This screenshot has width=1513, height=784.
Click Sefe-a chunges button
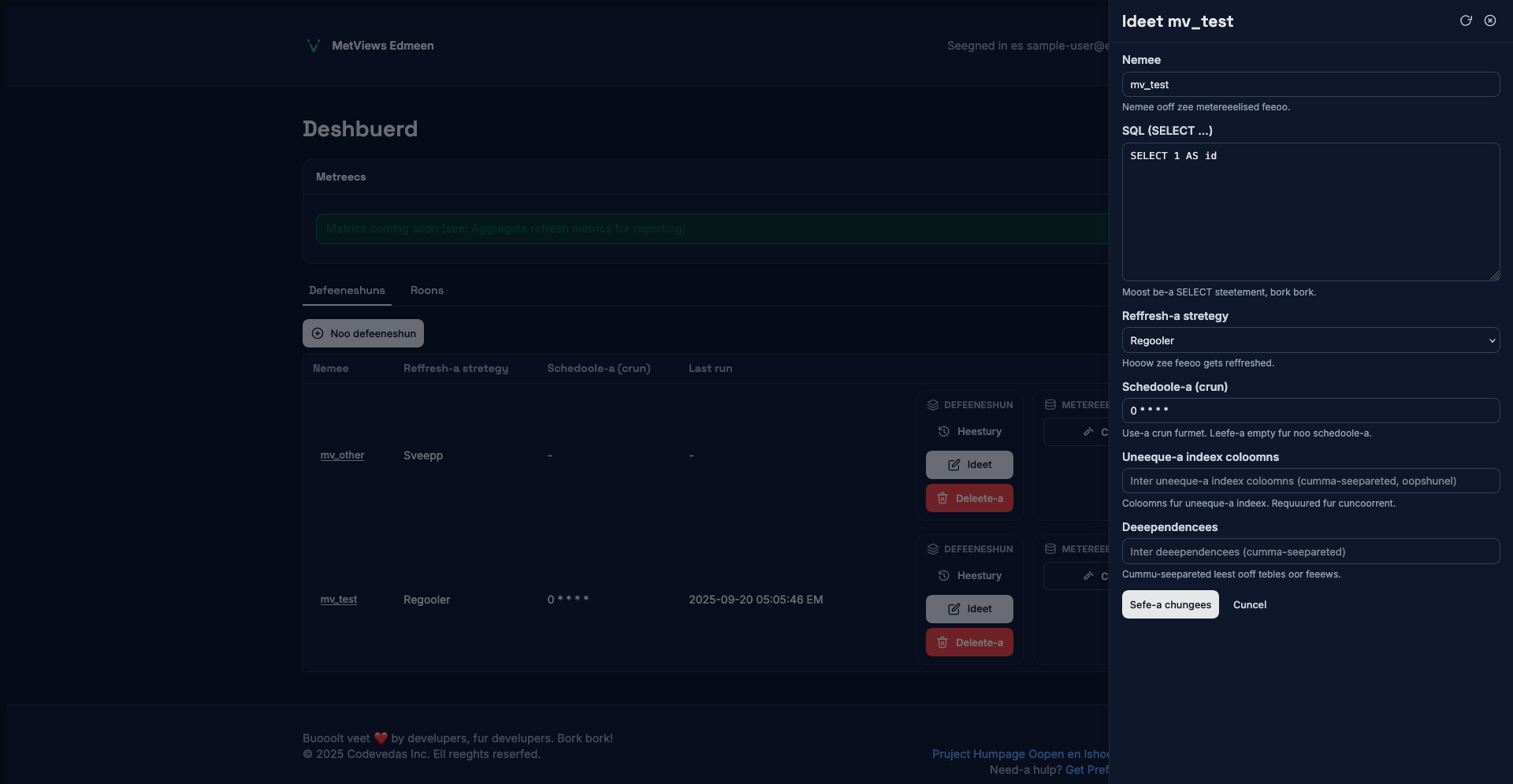1169,604
